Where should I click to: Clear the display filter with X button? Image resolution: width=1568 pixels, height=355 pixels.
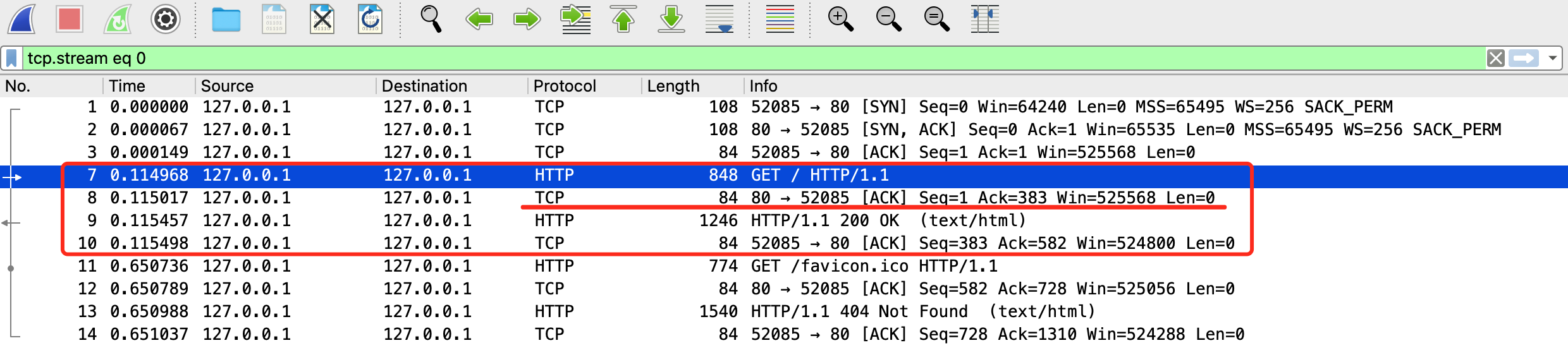(x=1495, y=59)
